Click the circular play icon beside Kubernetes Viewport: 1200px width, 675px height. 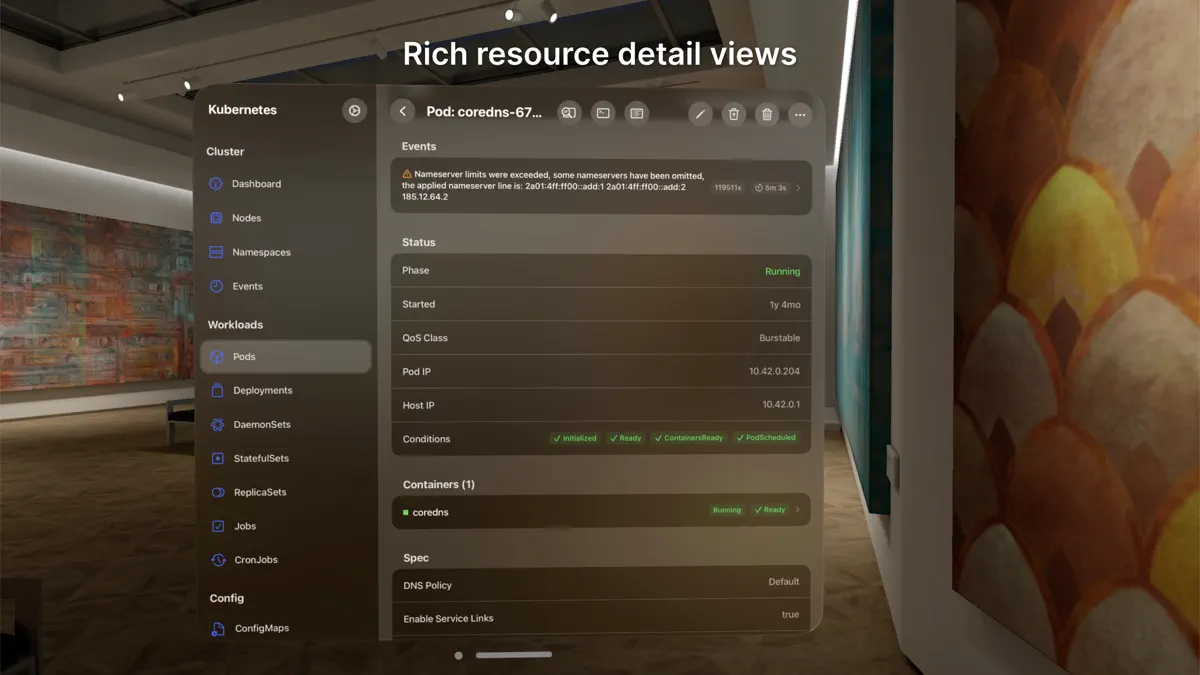pos(354,110)
